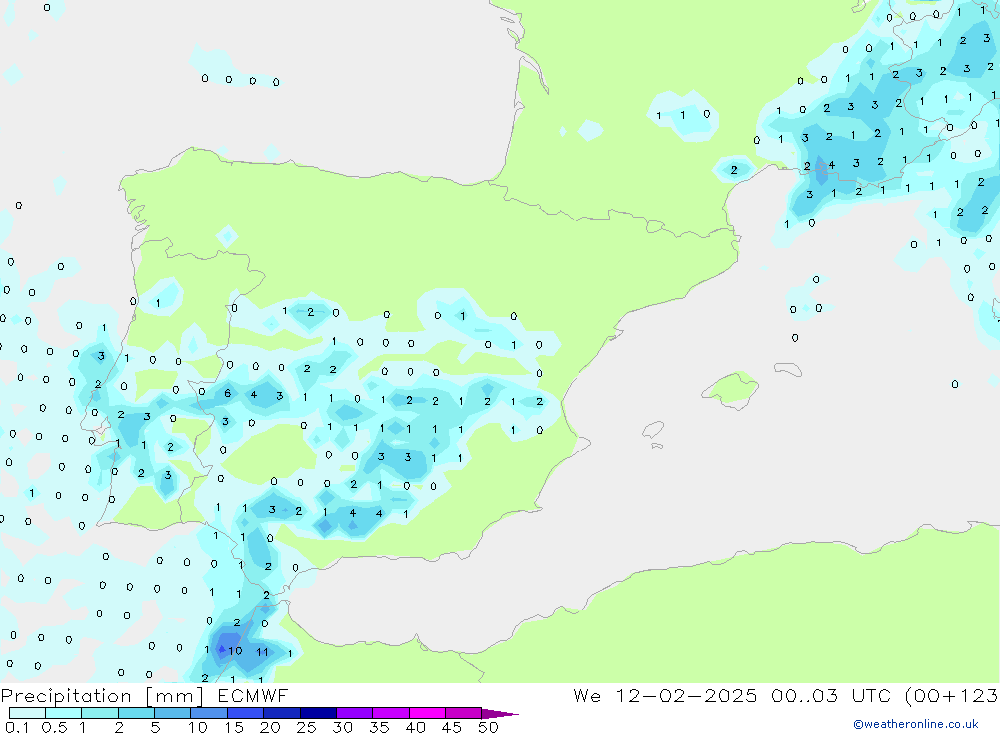This screenshot has width=1000, height=733.
Task: Pick the 10–15 mm legend color swatch
Action: point(209,713)
